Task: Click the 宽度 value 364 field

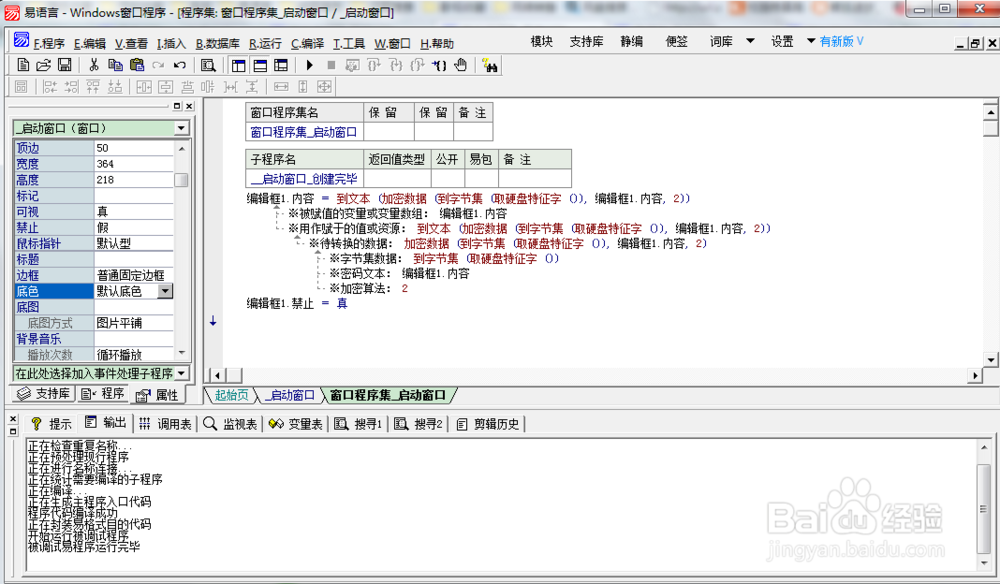Action: point(133,164)
